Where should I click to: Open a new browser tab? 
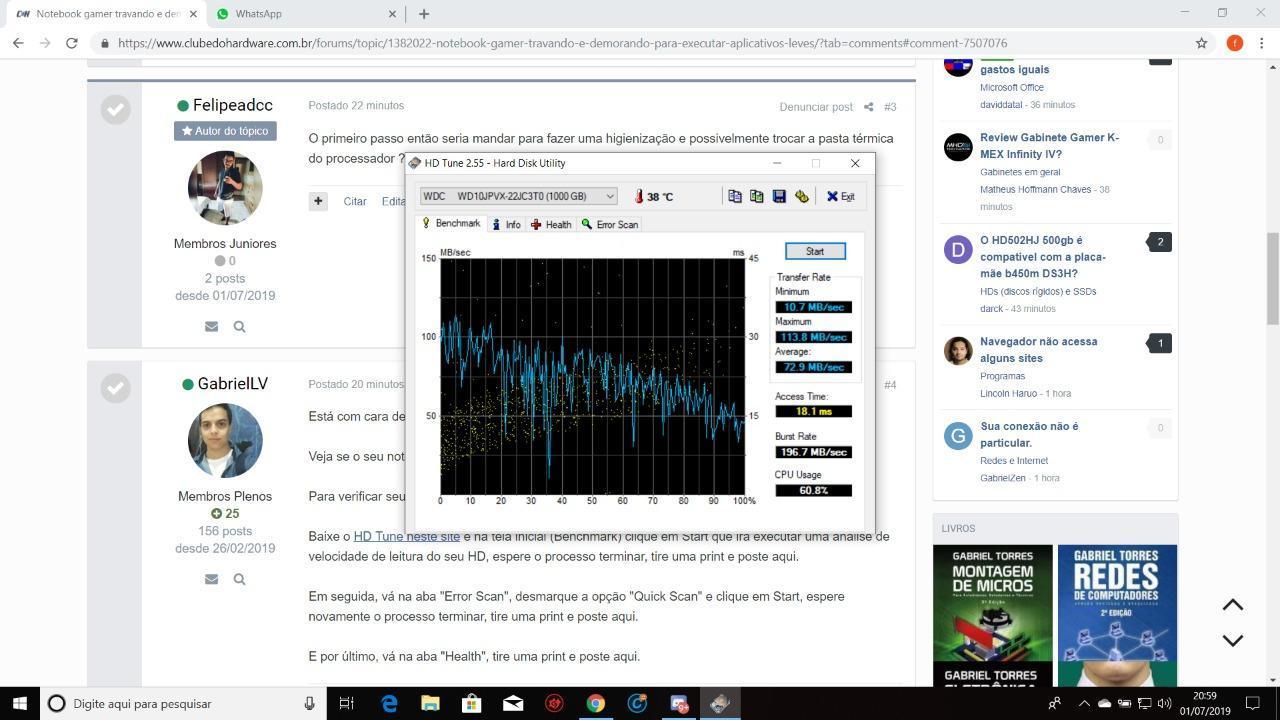424,14
